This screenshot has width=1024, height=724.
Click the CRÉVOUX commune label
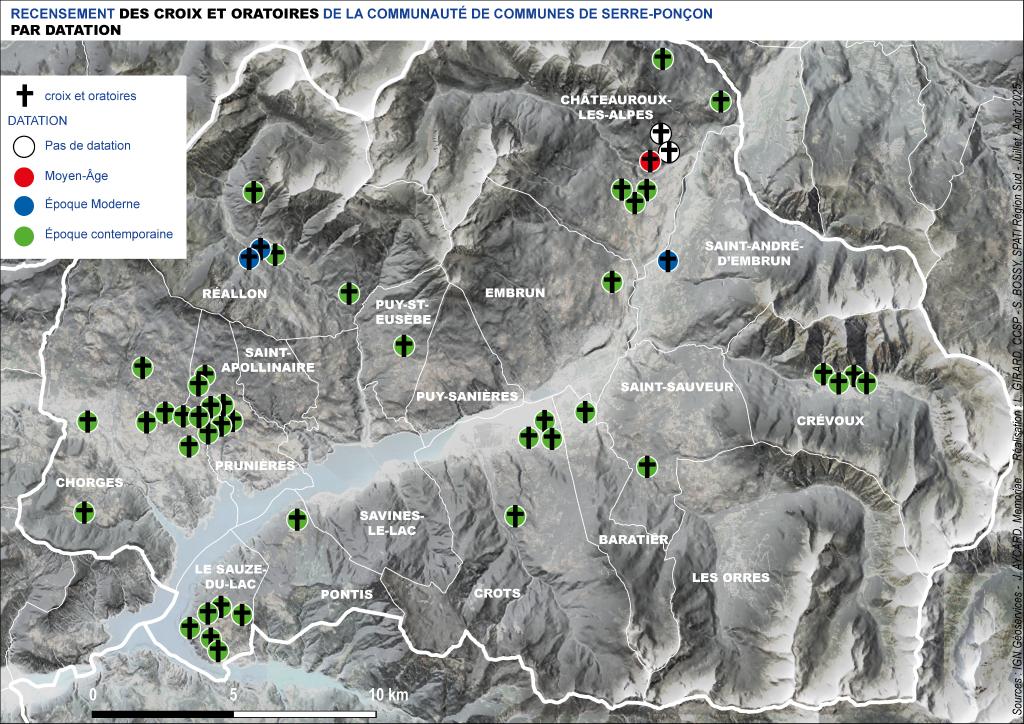point(830,421)
